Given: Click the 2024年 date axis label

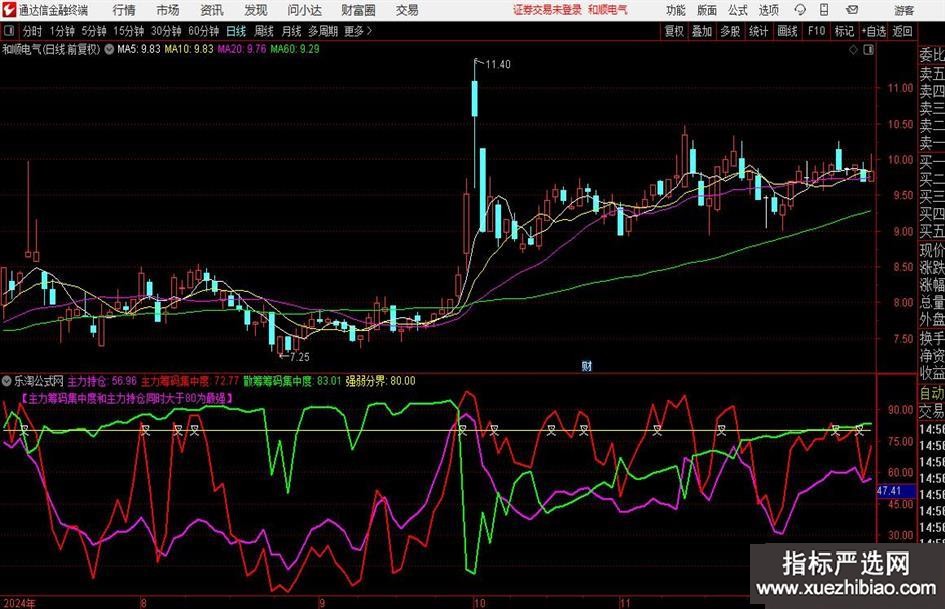Looking at the screenshot, I should point(19,603).
